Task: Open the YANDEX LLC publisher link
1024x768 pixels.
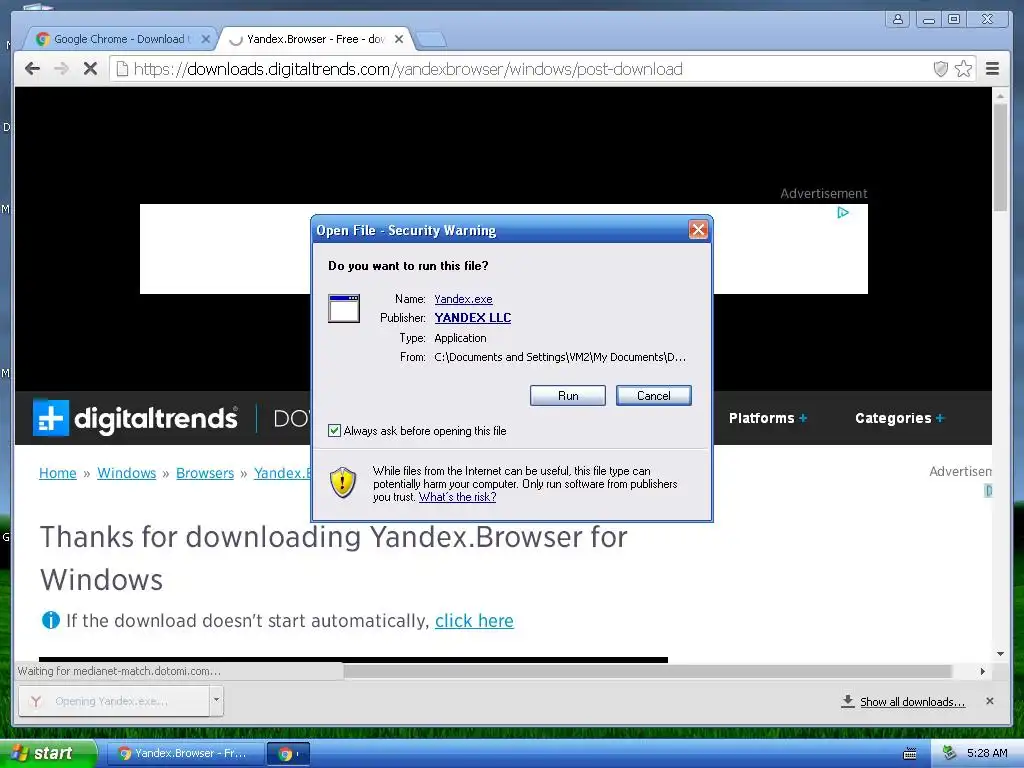Action: point(473,318)
